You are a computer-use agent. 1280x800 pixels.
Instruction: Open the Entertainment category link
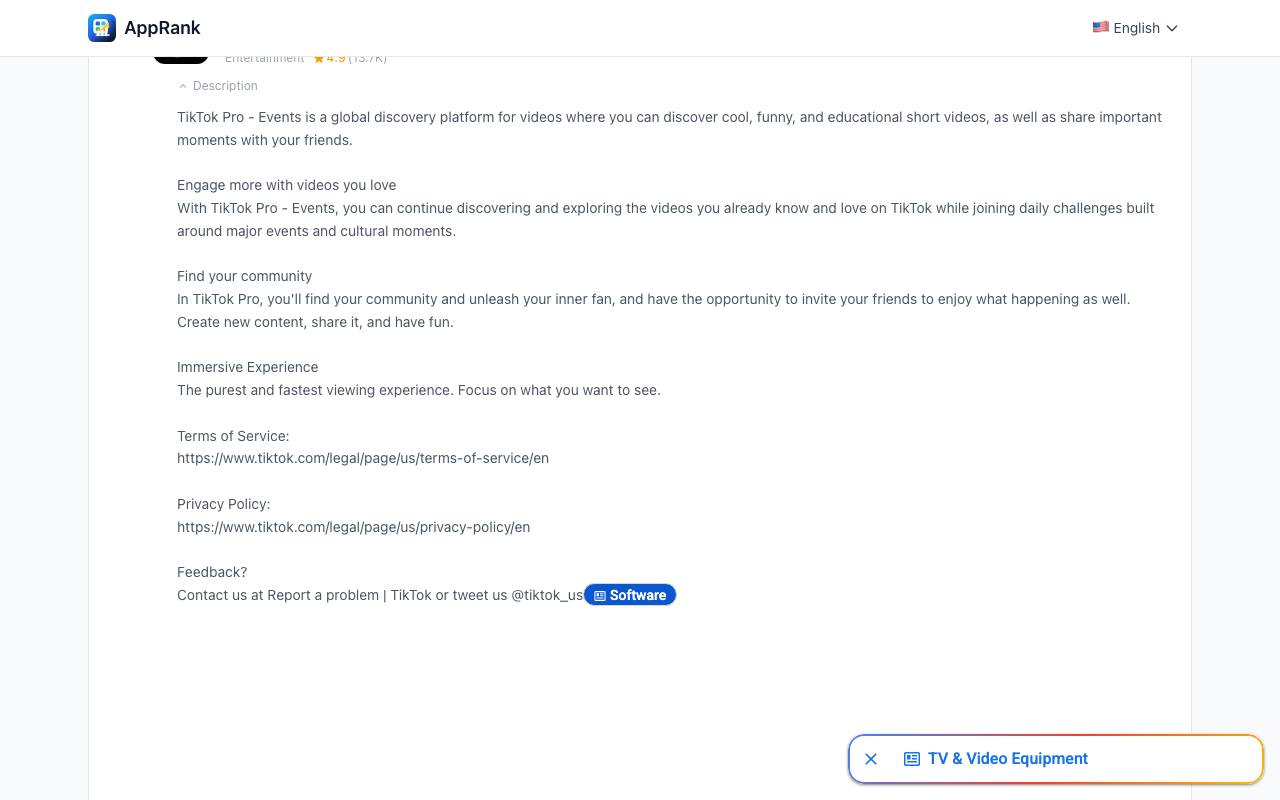264,59
